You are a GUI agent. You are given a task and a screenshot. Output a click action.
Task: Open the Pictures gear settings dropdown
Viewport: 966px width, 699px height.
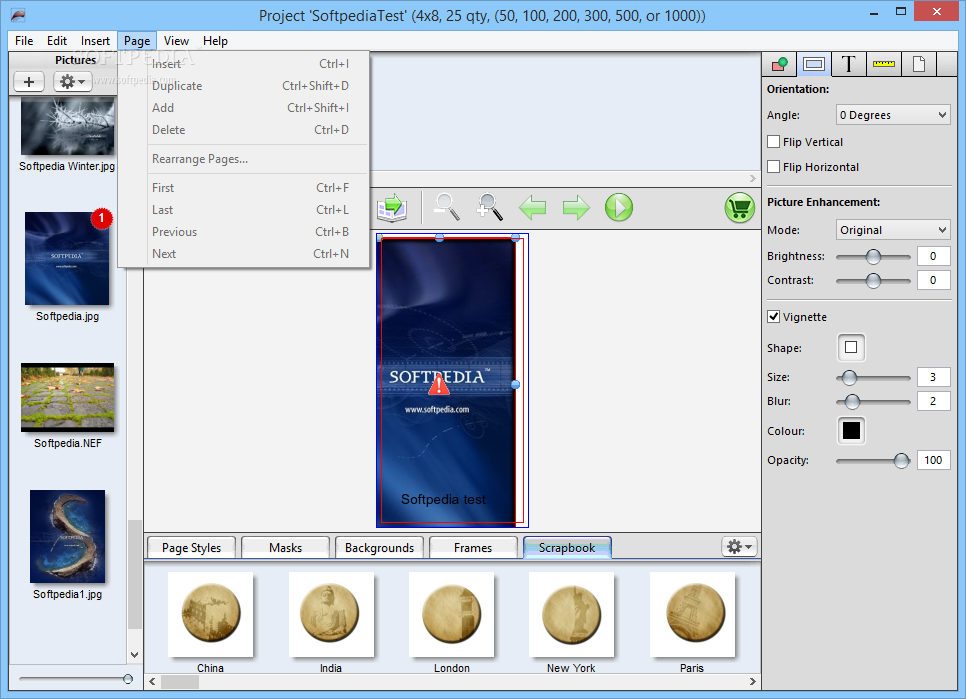click(73, 81)
